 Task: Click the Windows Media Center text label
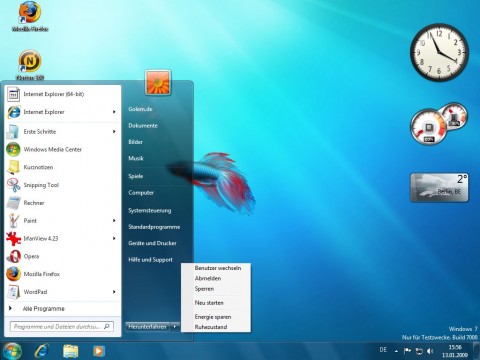[x=53, y=149]
